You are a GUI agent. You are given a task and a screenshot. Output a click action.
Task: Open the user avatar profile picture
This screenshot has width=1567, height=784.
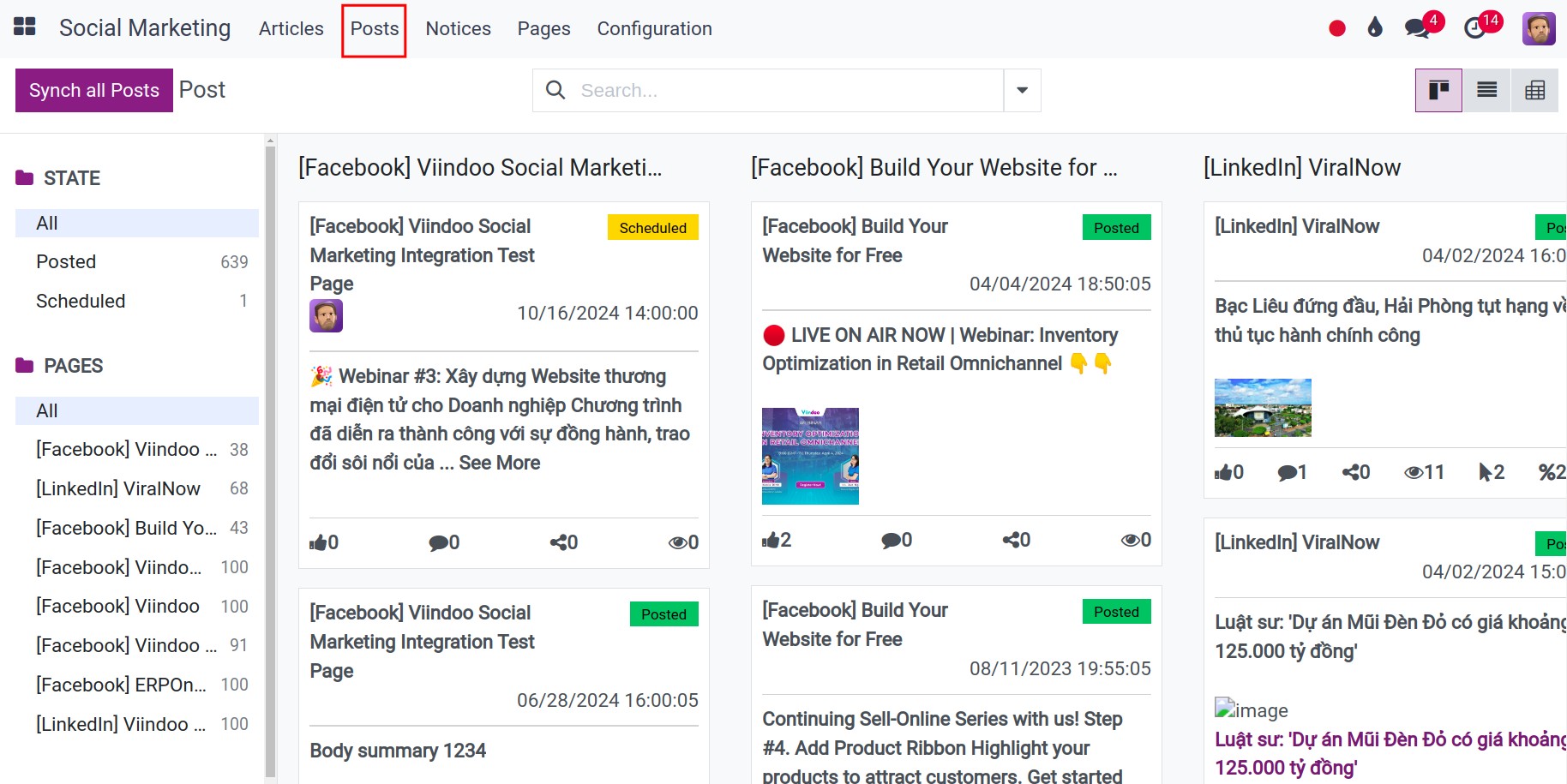point(1539,27)
